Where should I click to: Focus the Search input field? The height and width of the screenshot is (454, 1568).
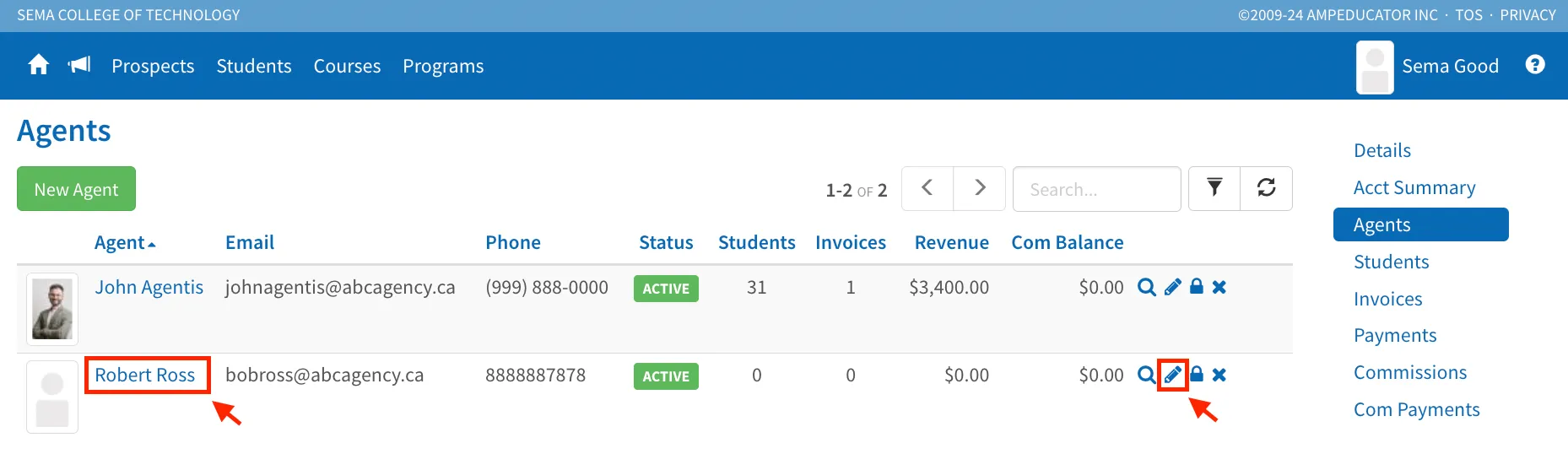point(1096,189)
